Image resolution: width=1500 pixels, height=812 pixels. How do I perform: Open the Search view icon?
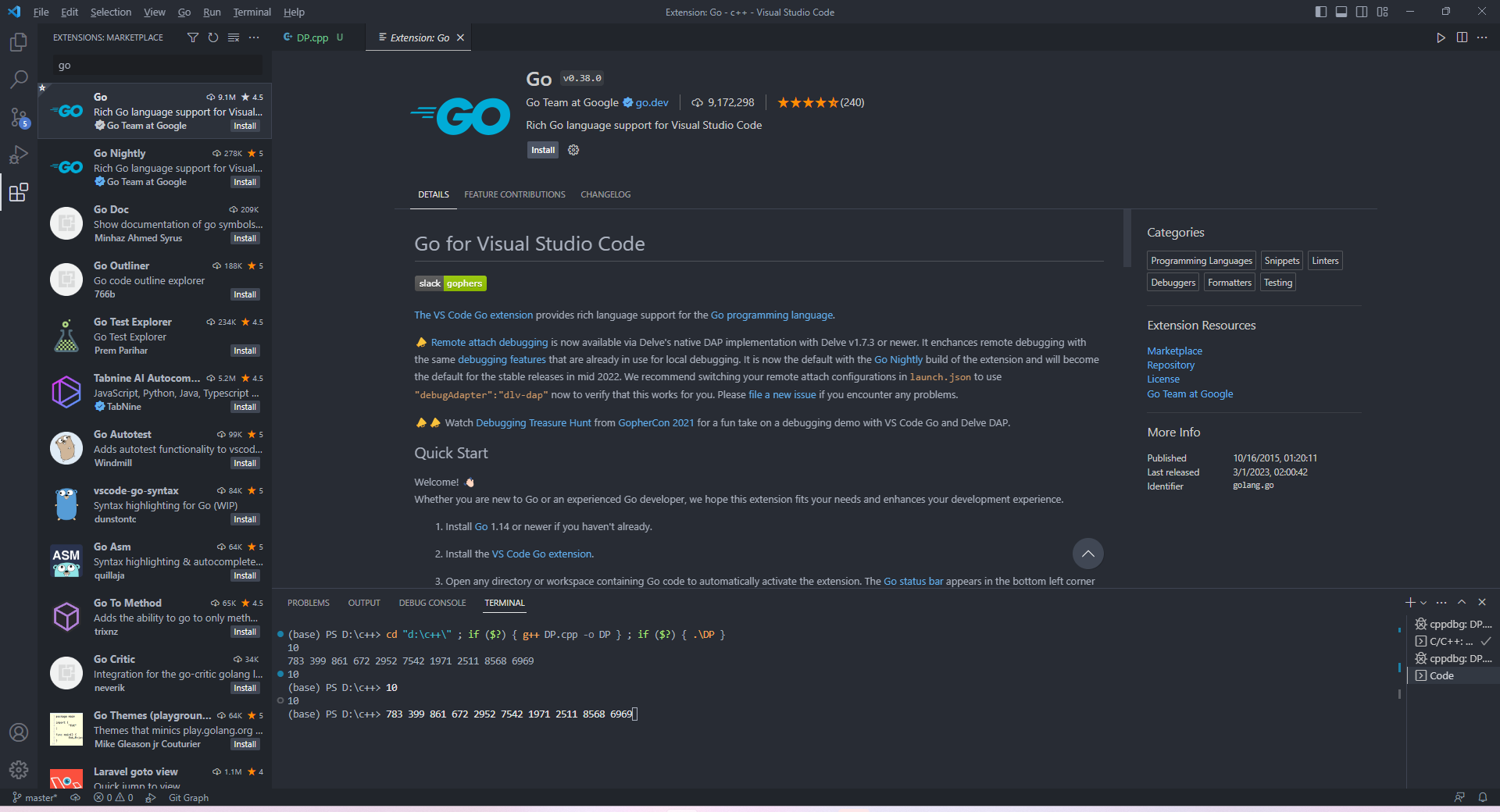click(x=19, y=79)
